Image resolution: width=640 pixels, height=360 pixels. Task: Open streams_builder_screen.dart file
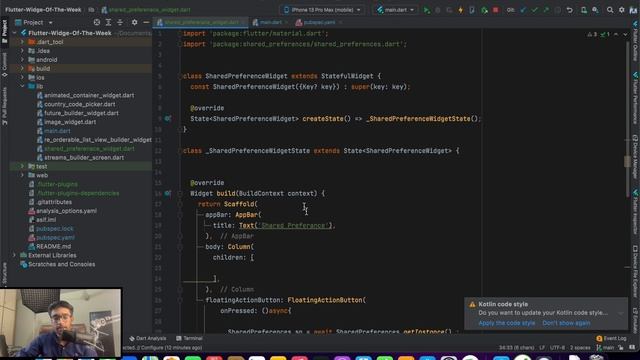pyautogui.click(x=80, y=158)
